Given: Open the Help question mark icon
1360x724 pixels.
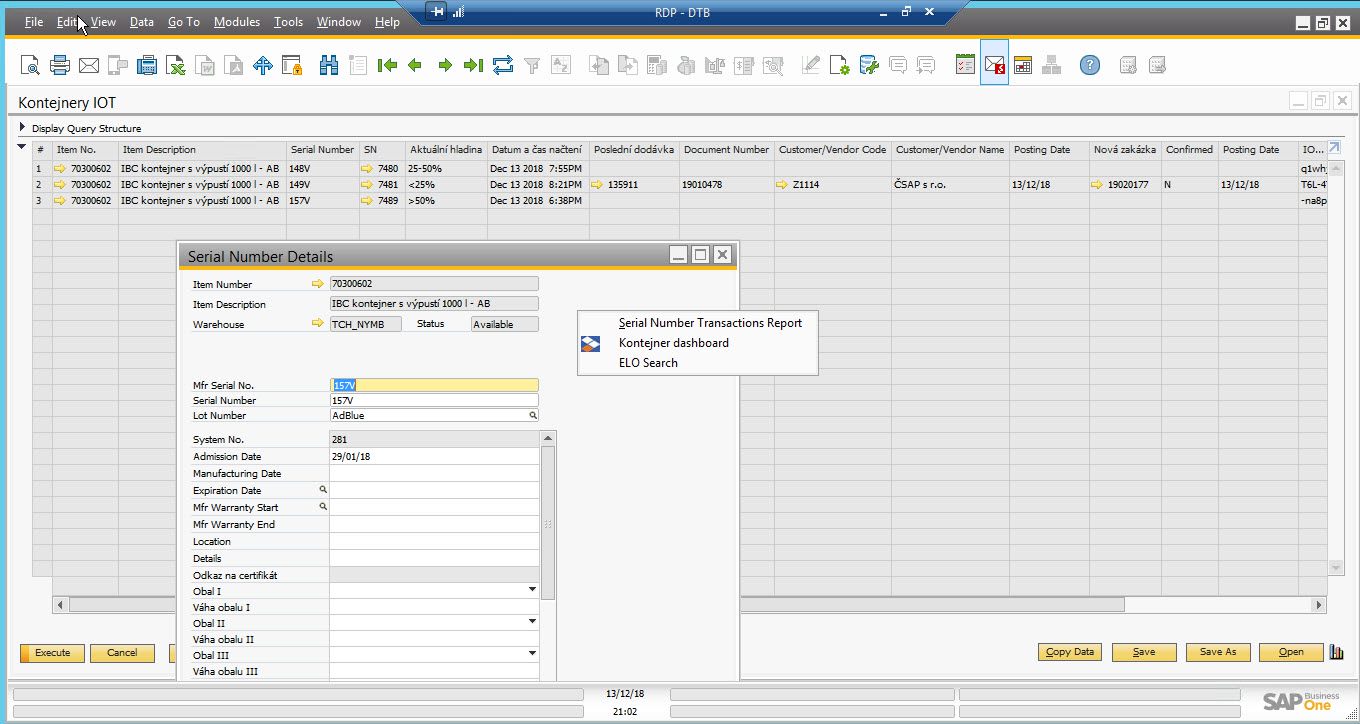Looking at the screenshot, I should (1090, 66).
